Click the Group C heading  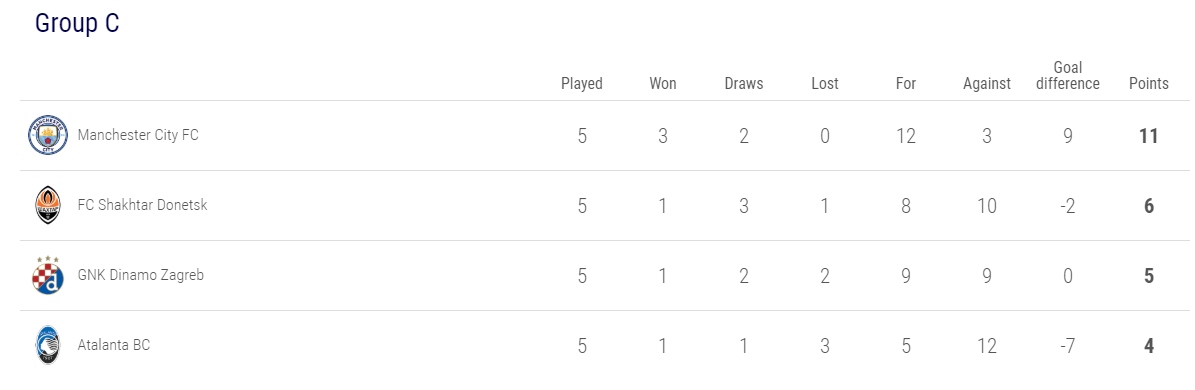pos(77,24)
